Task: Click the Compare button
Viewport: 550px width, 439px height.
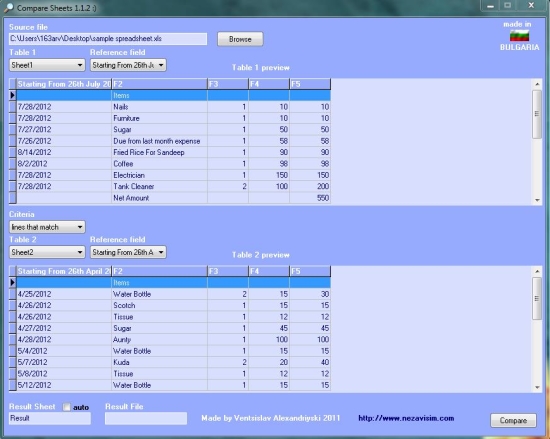Action: [513, 420]
